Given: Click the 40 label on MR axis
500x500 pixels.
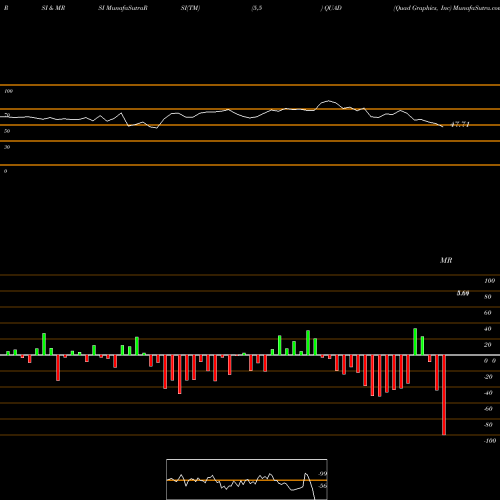Looking at the screenshot, I should 488,329.
